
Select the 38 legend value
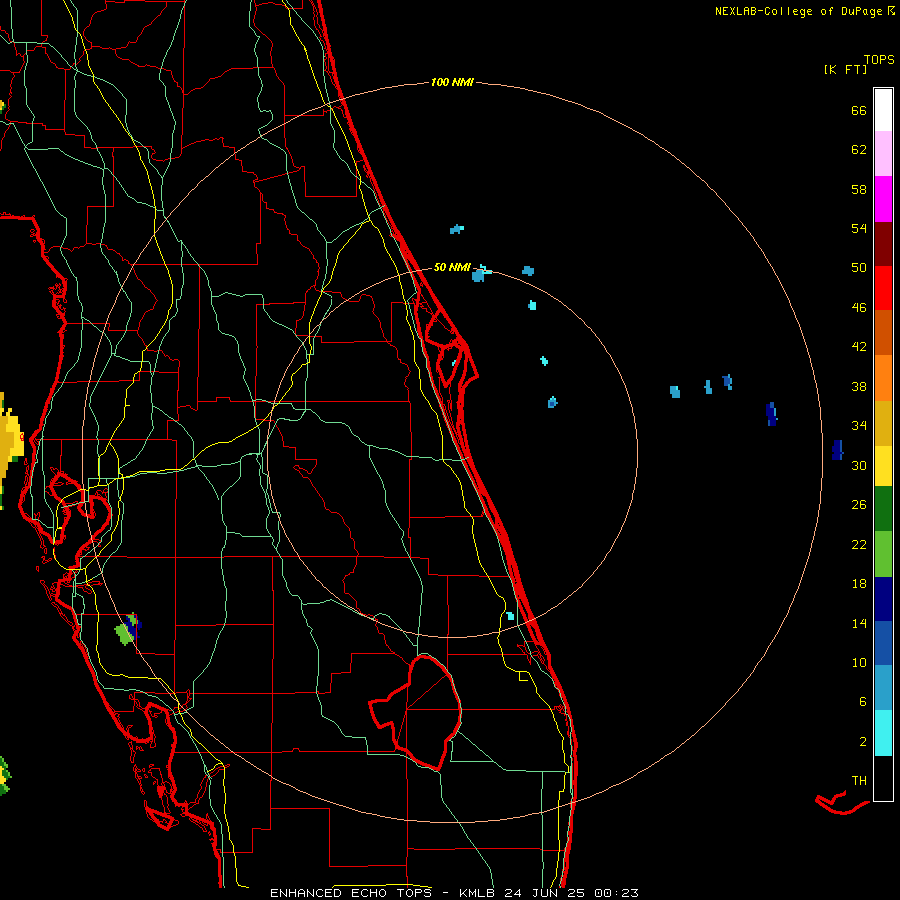859,387
